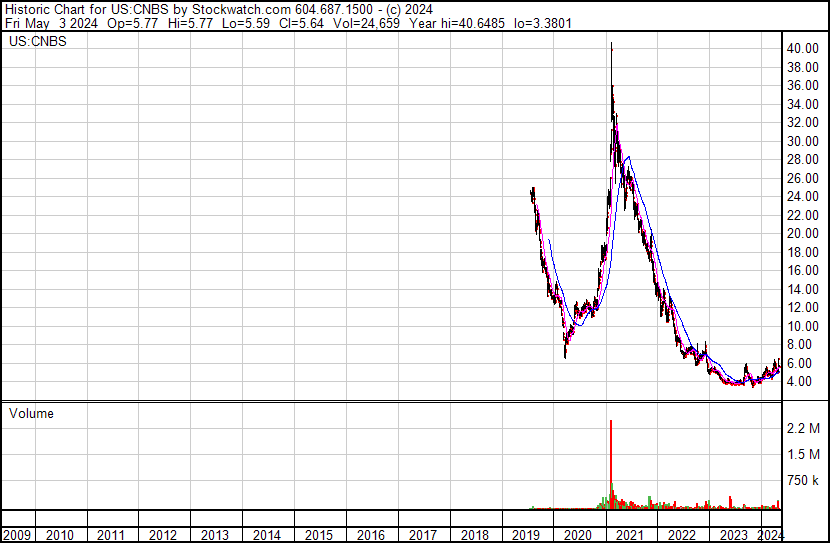Click the 26.00 price axis label
This screenshot has width=830, height=543.
802,178
